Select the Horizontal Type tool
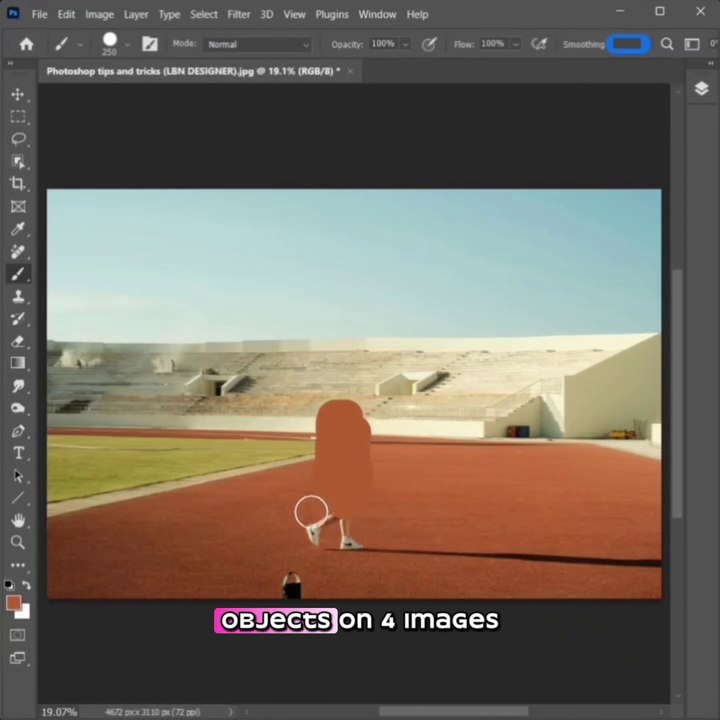This screenshot has height=720, width=720. (x=17, y=453)
